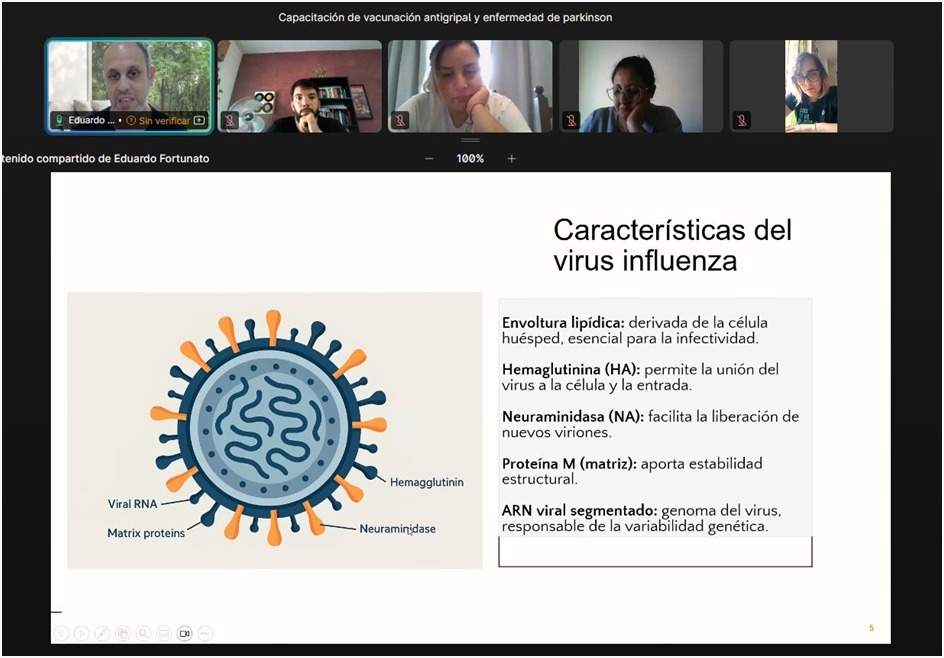Open more options ellipsis on slide toolbar
Image resolution: width=944 pixels, height=658 pixels.
click(x=205, y=633)
